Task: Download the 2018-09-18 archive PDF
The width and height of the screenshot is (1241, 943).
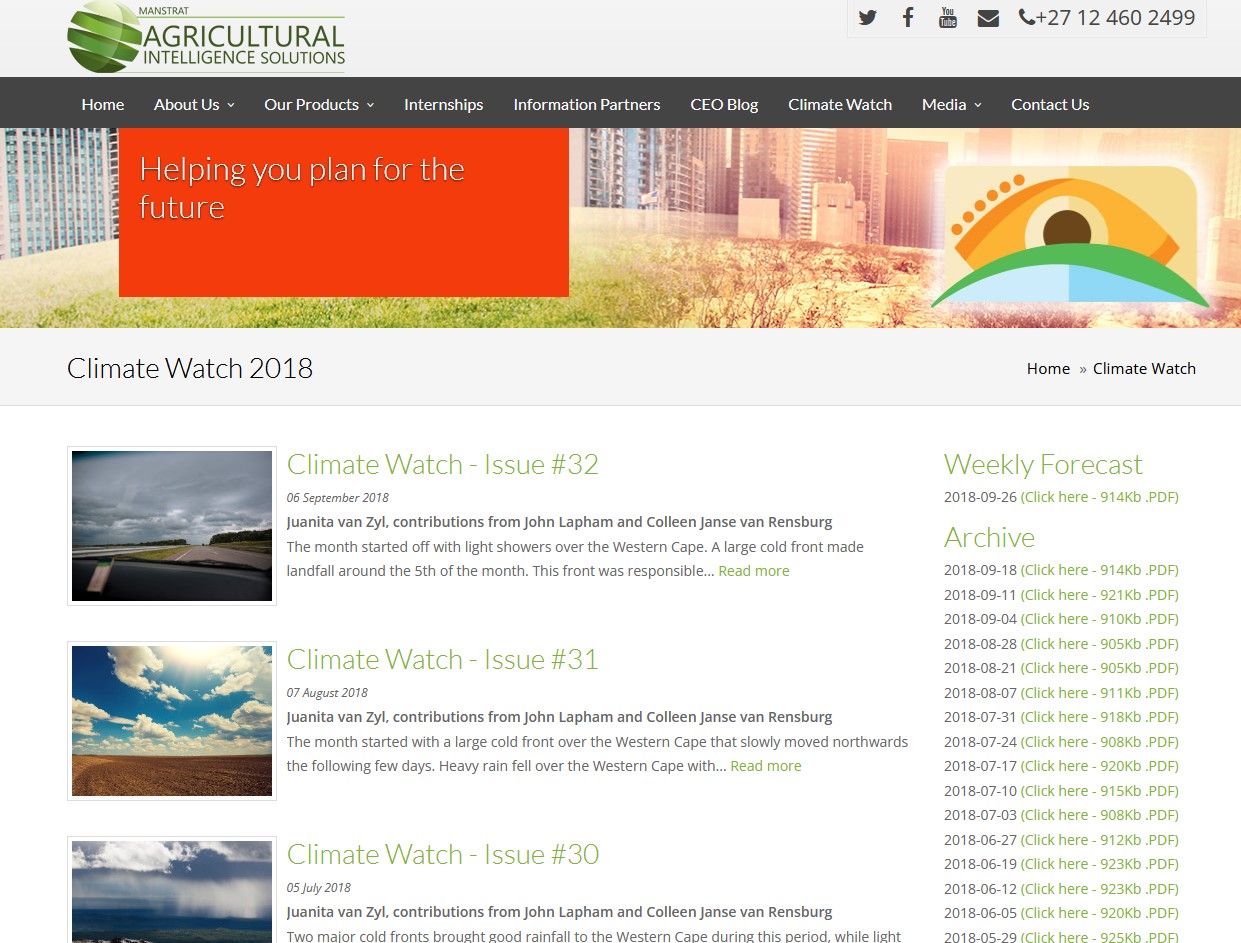Action: pos(1099,570)
